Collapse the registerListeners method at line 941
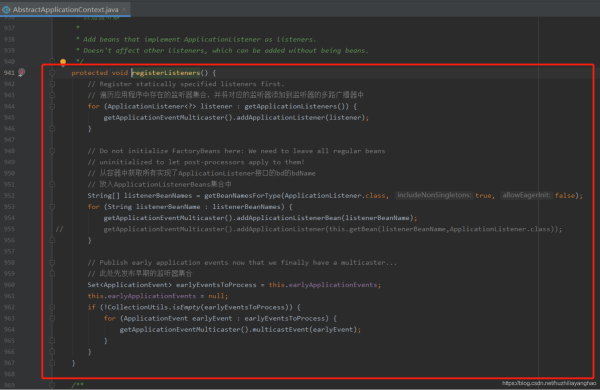The width and height of the screenshot is (600, 390). (x=52, y=73)
